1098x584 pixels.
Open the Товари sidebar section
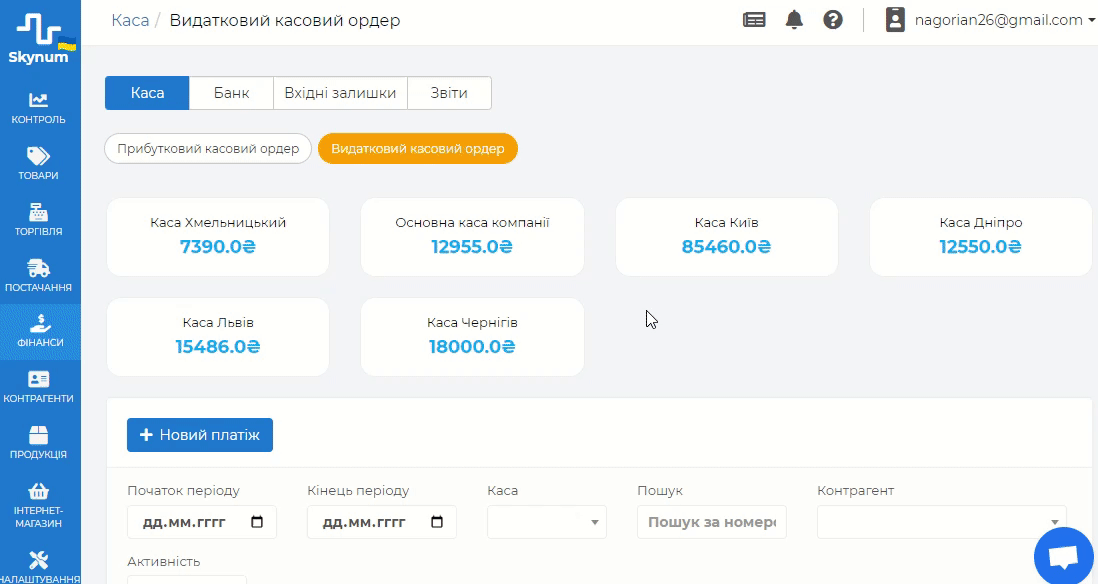pos(39,164)
